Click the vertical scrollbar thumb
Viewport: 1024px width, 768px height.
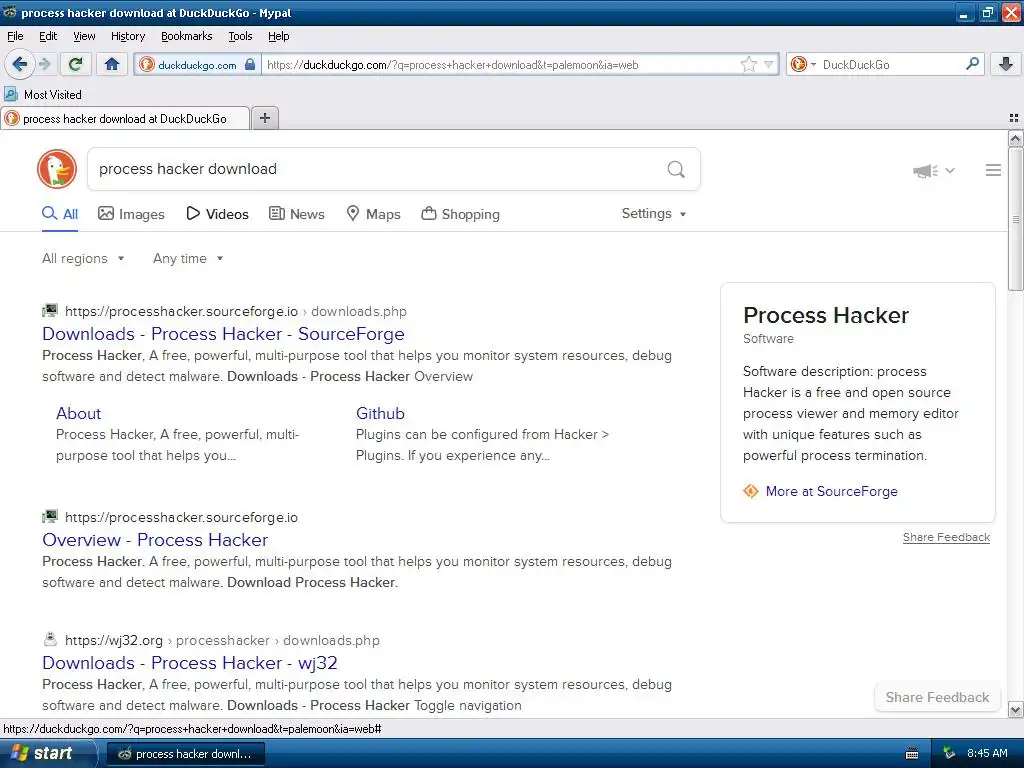click(1015, 219)
